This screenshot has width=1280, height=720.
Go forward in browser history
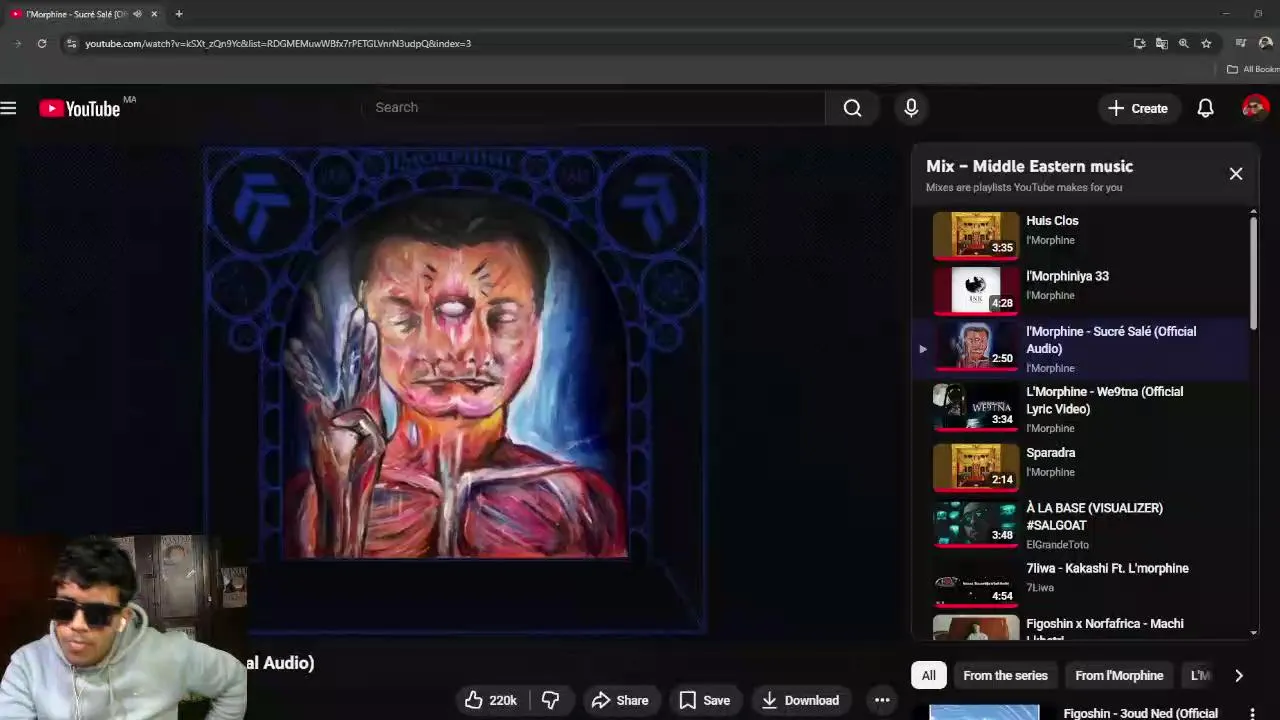point(17,44)
